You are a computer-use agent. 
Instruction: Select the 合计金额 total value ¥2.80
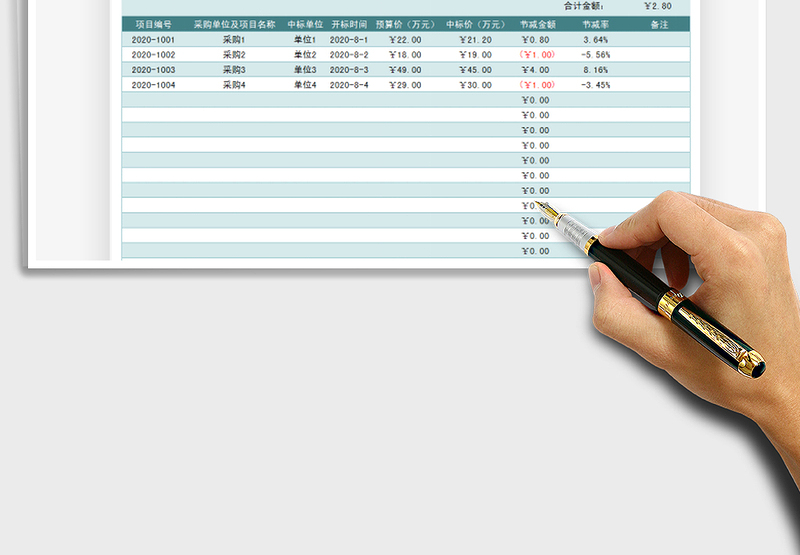(x=659, y=6)
